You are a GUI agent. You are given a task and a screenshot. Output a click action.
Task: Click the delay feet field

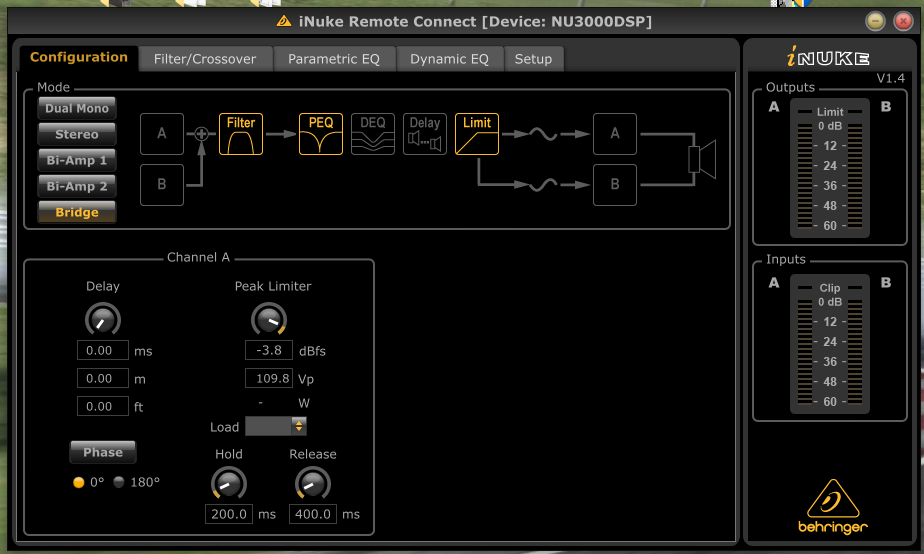103,406
